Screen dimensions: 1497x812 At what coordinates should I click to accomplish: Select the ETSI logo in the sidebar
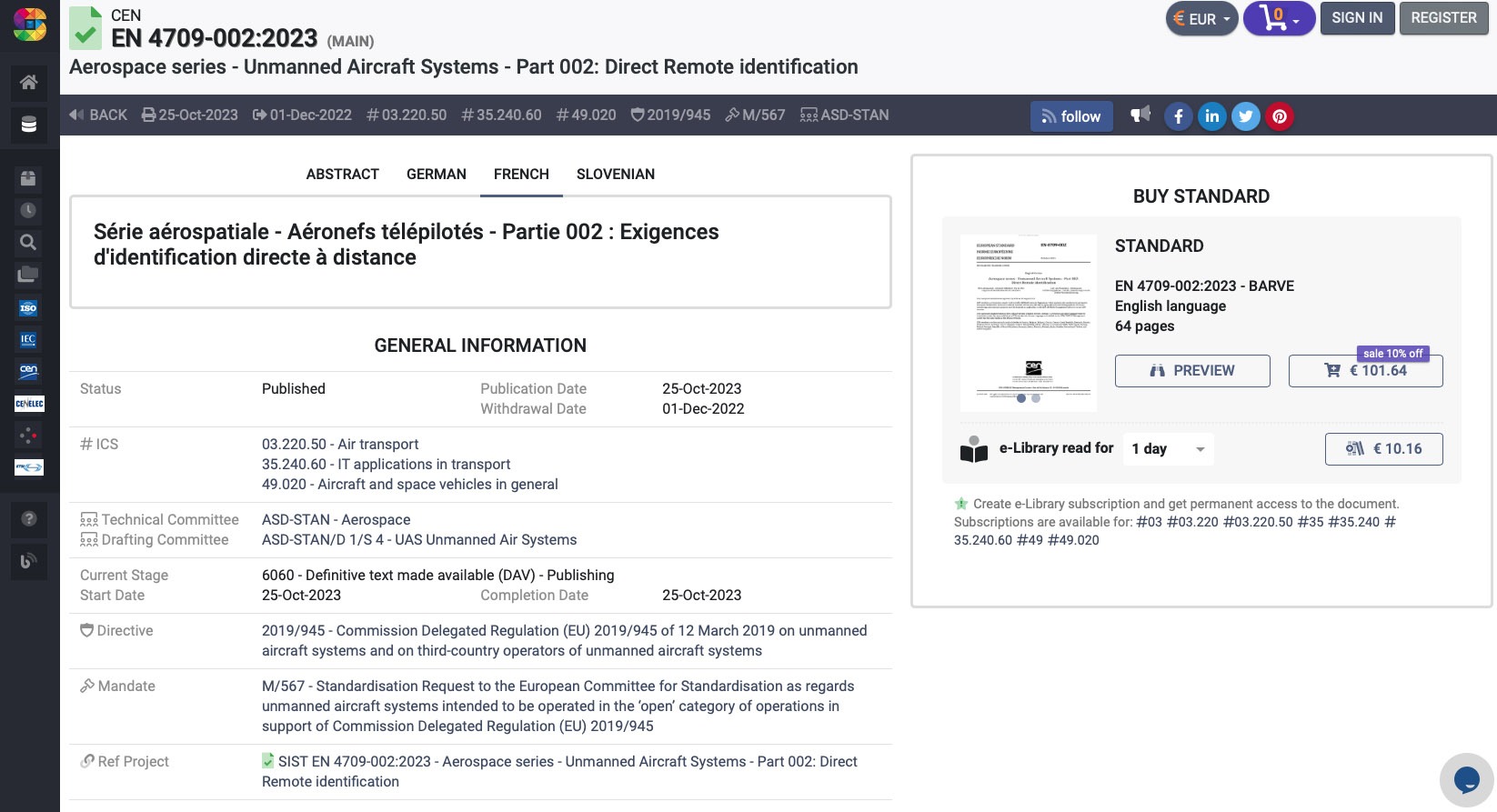(29, 467)
